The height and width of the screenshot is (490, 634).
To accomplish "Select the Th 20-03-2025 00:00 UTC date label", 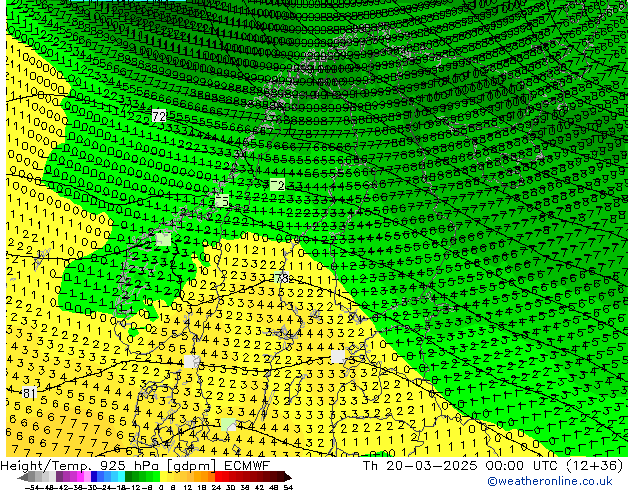I will [492, 466].
